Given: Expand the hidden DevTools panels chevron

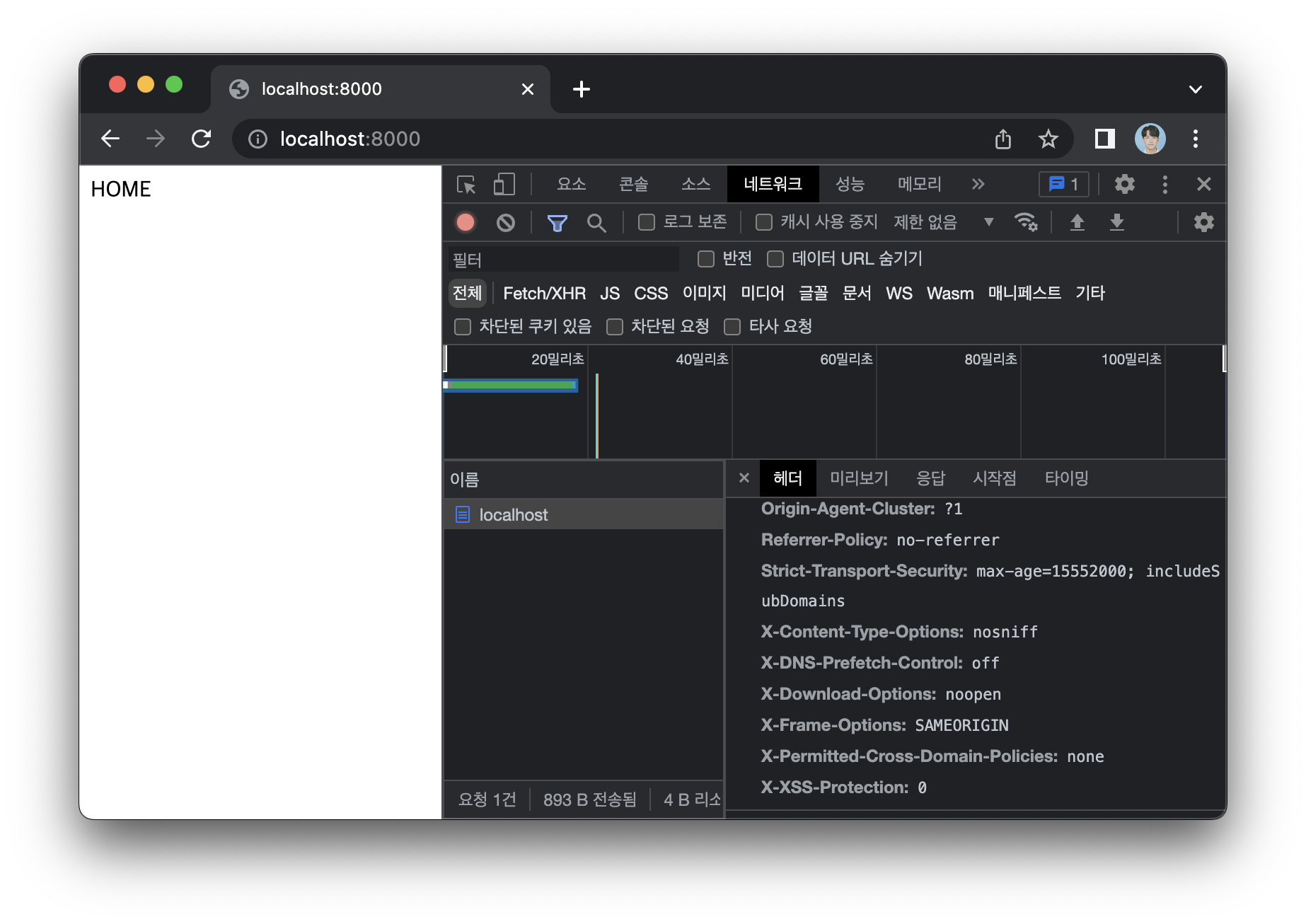Looking at the screenshot, I should [978, 184].
